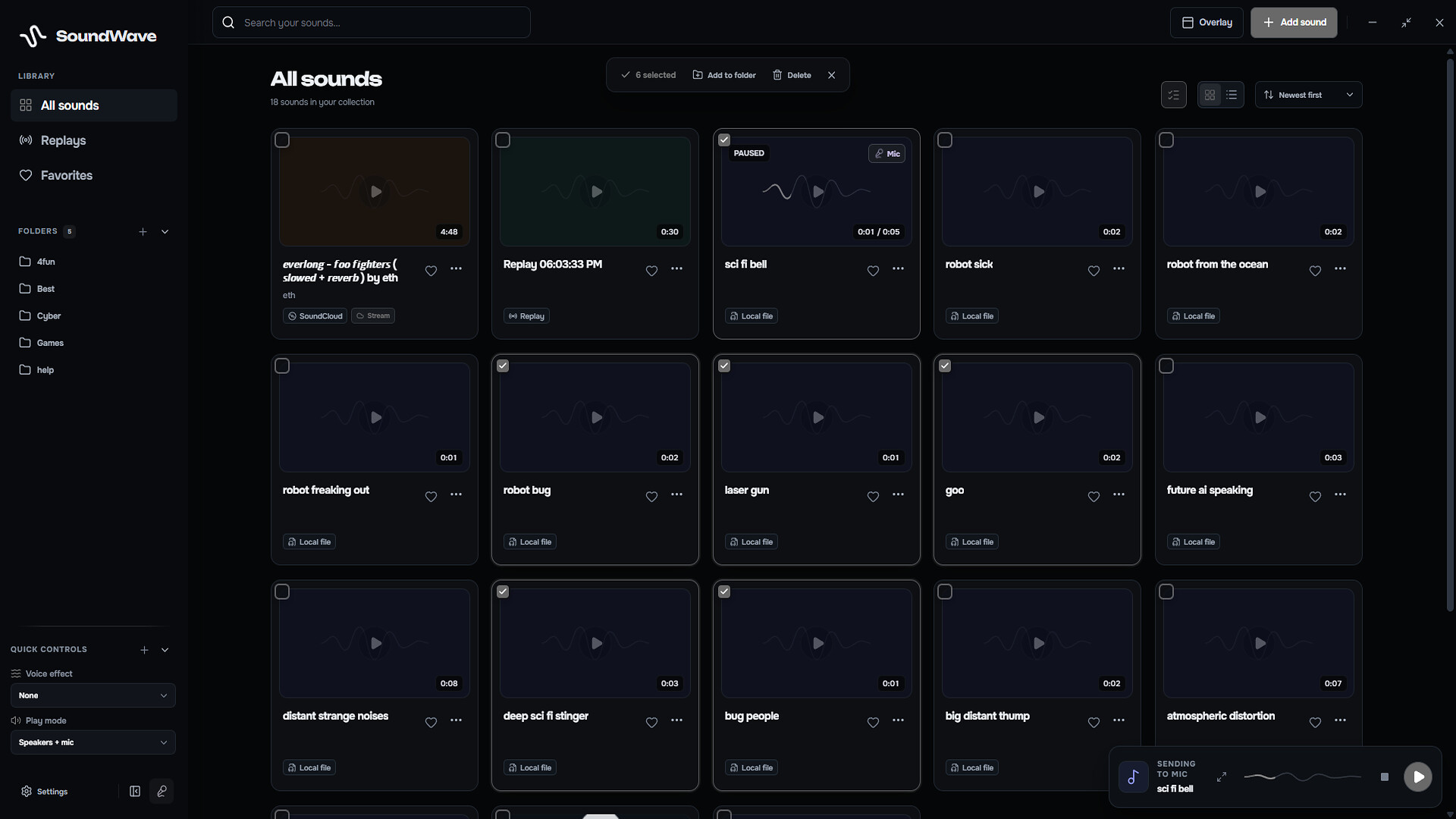This screenshot has height=819, width=1456.
Task: Go to Replays in the library
Action: coord(94,140)
